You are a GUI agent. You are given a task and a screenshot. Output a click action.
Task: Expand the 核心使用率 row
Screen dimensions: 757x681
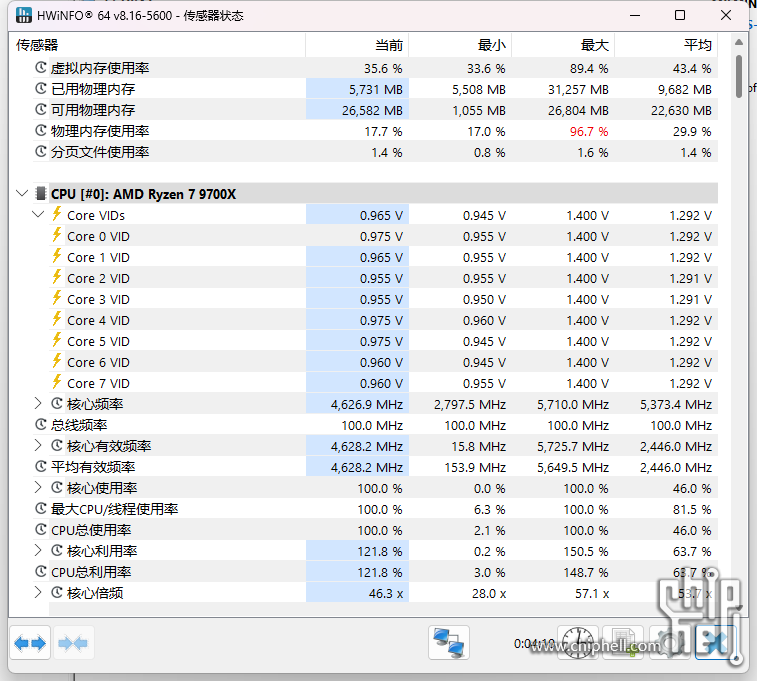coord(38,487)
